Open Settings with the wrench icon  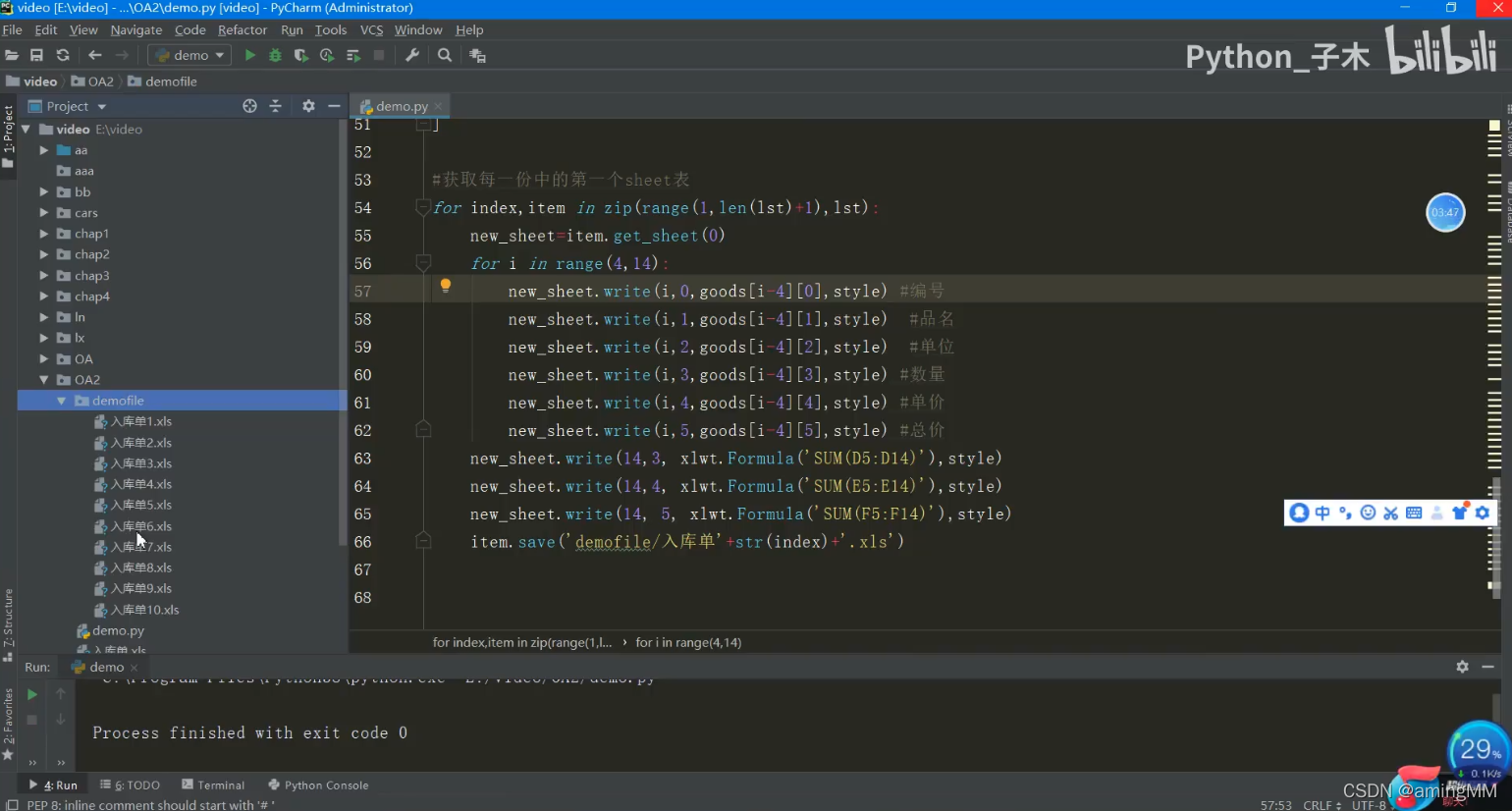(x=412, y=55)
